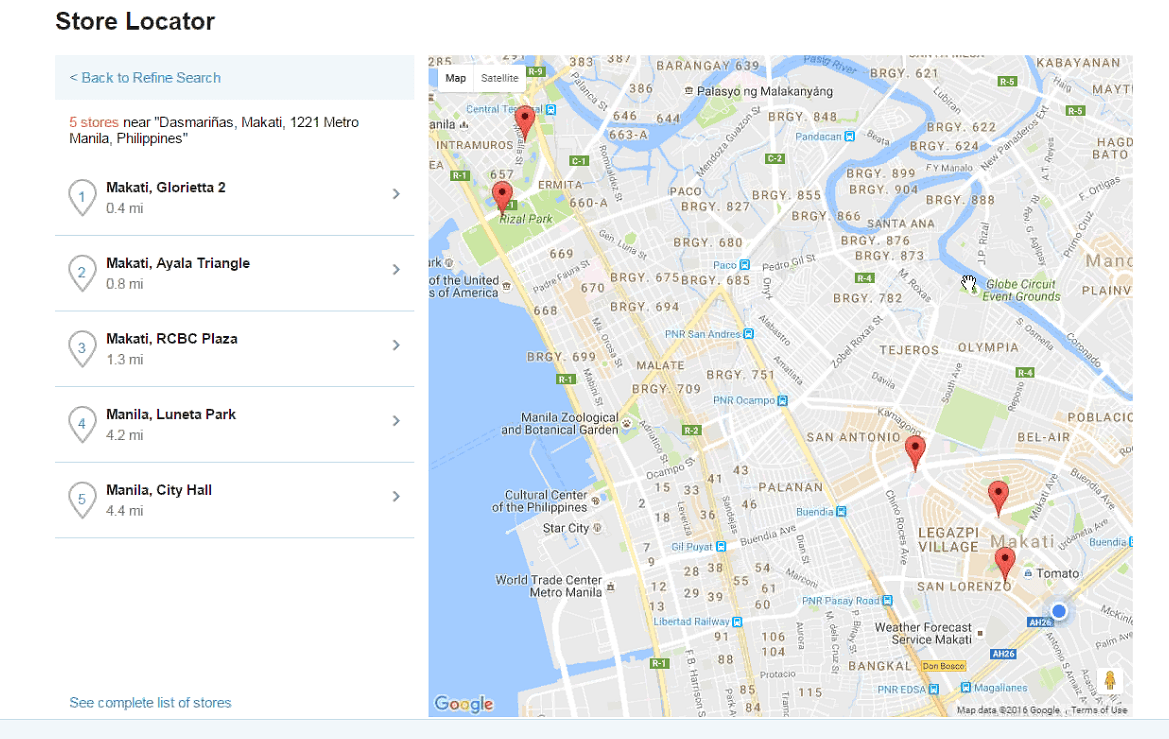Expand Manila, Luneta Park store chevron

[x=396, y=421]
